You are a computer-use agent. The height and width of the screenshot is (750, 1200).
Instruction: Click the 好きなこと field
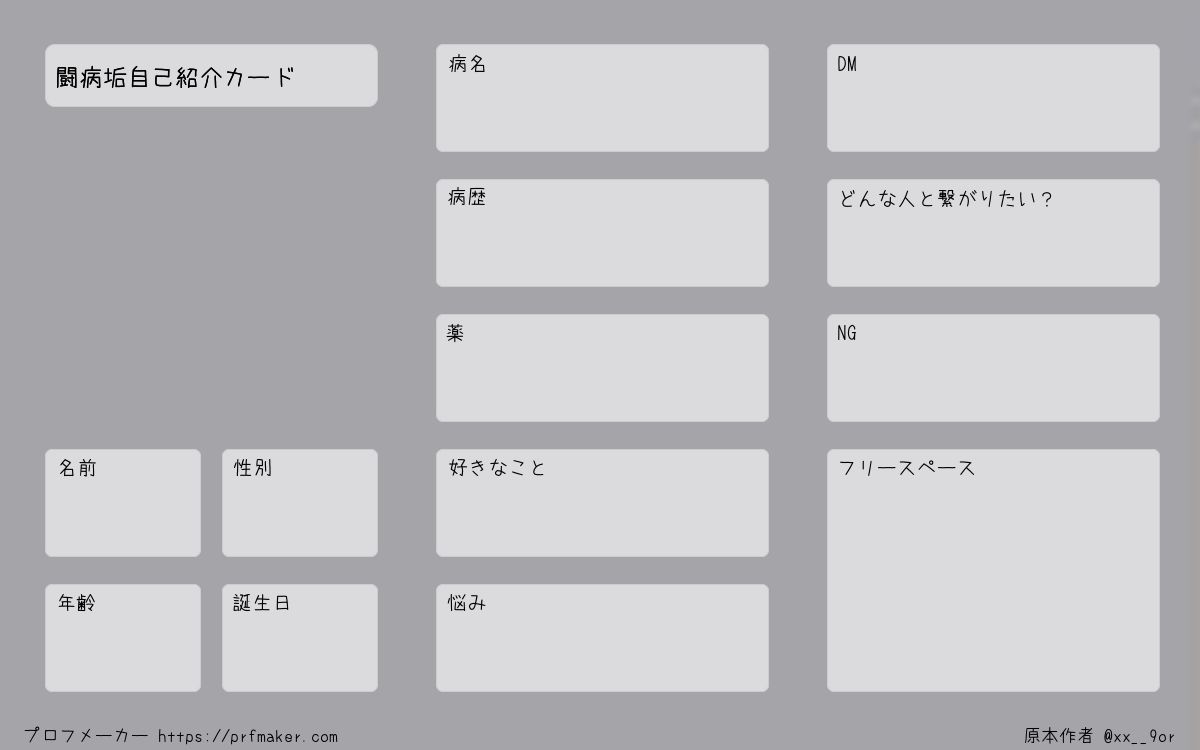[602, 503]
